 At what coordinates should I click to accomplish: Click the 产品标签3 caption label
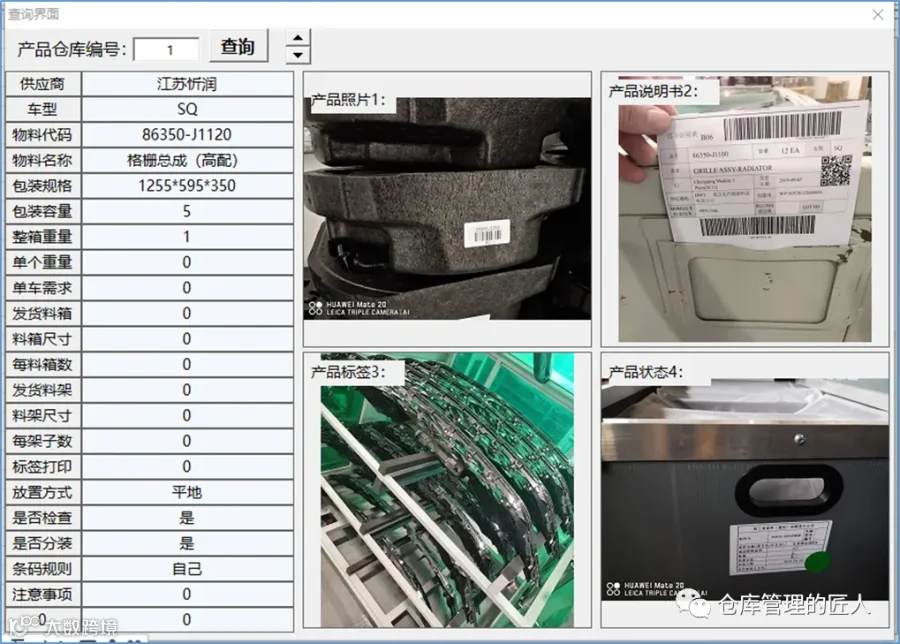tap(348, 373)
